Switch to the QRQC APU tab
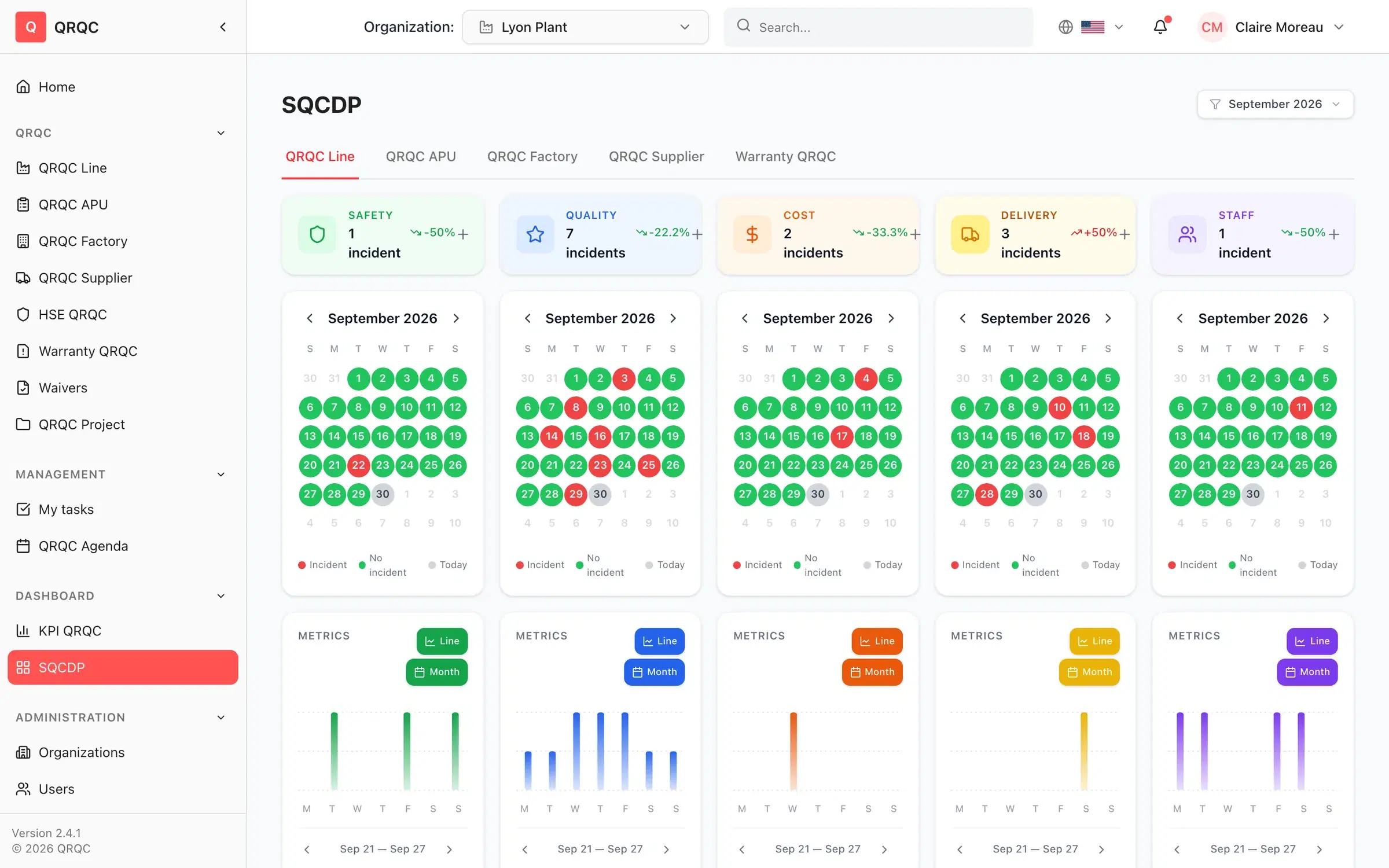Screen dimensions: 1389x868 pyautogui.click(x=421, y=157)
